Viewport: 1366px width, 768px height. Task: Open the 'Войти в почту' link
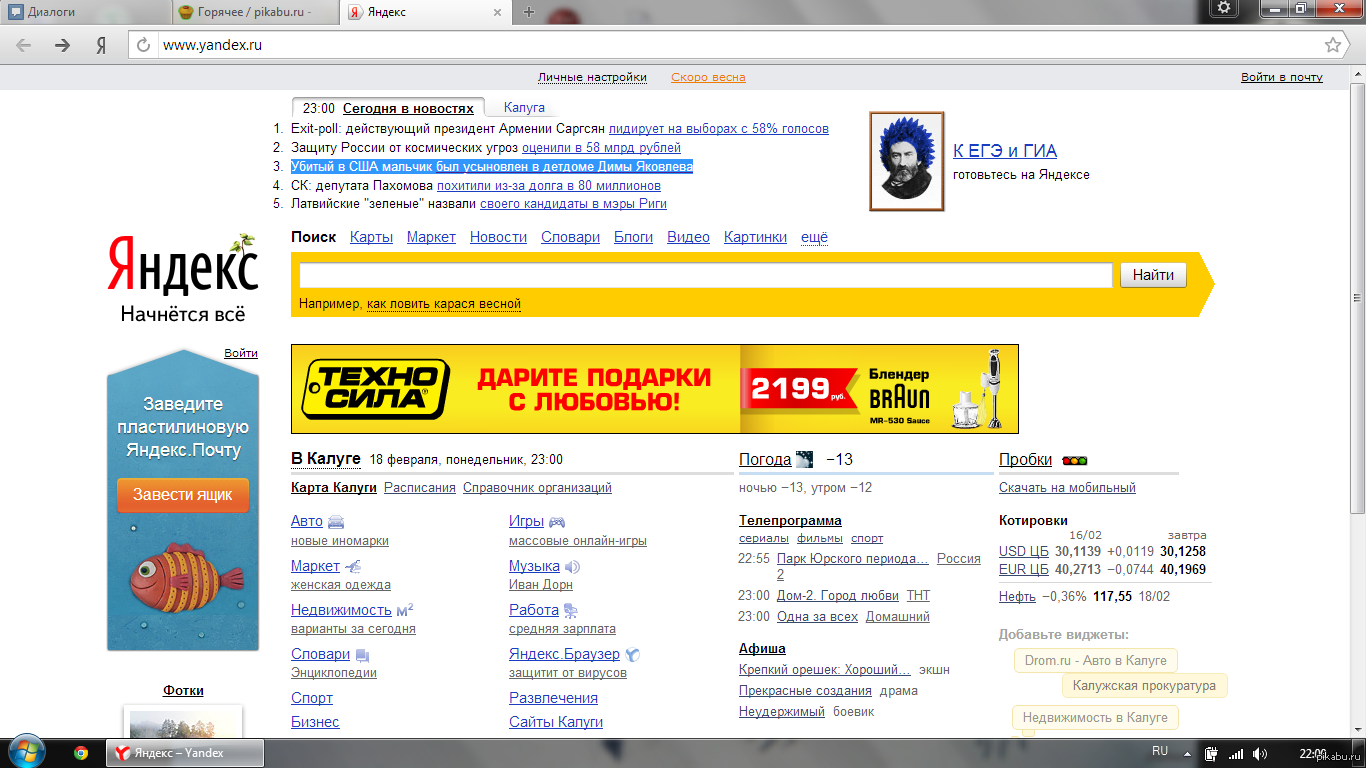[1281, 77]
